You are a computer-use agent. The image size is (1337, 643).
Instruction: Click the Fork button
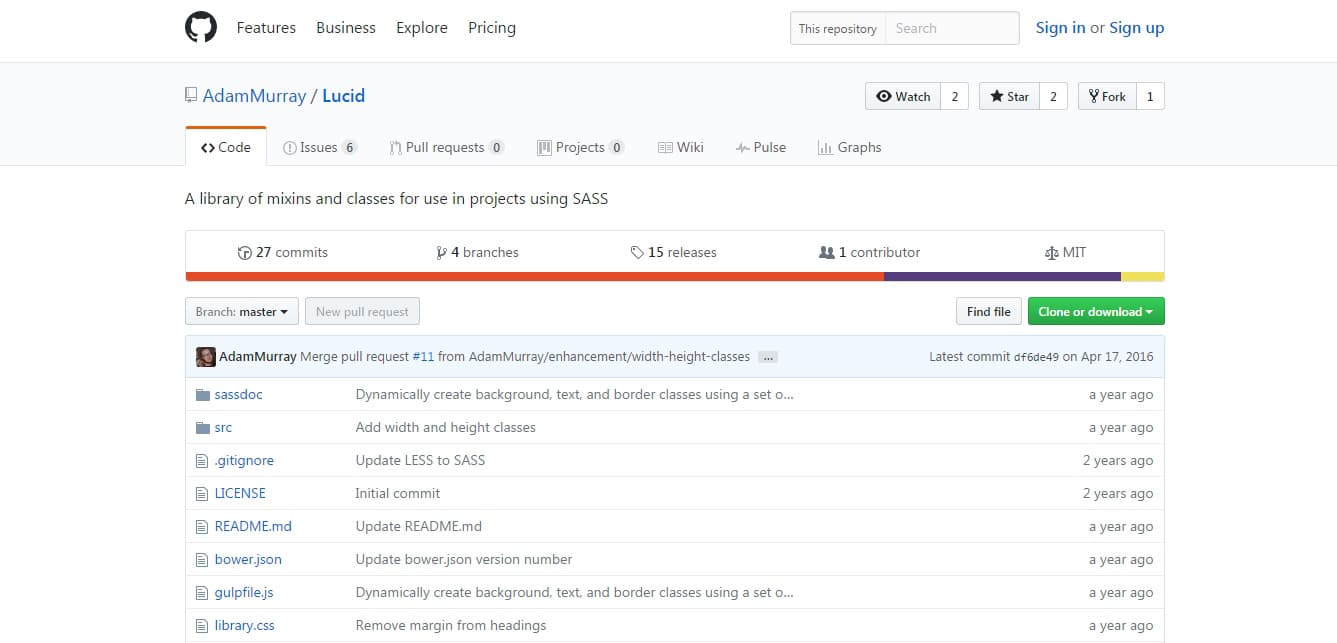(1107, 96)
